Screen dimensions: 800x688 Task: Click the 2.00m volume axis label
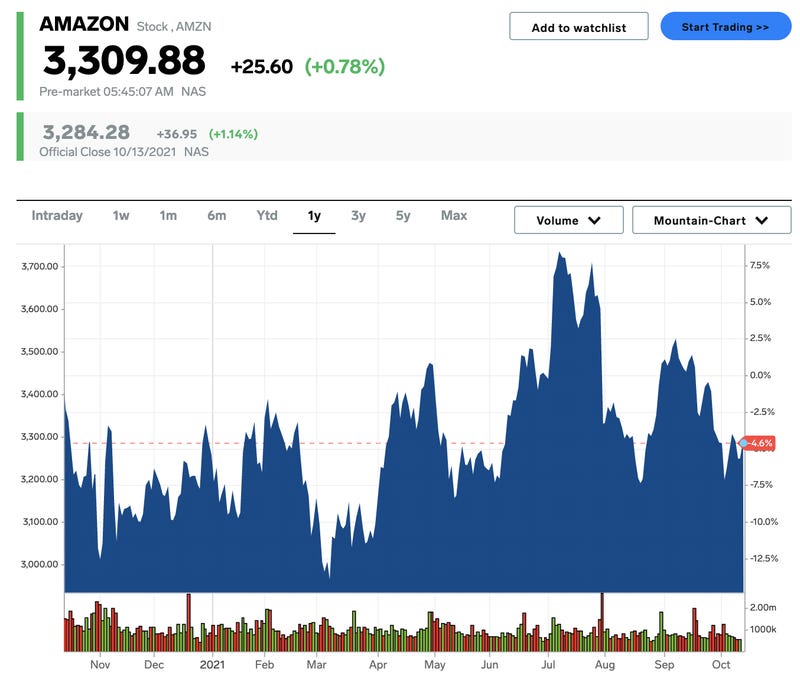[763, 607]
